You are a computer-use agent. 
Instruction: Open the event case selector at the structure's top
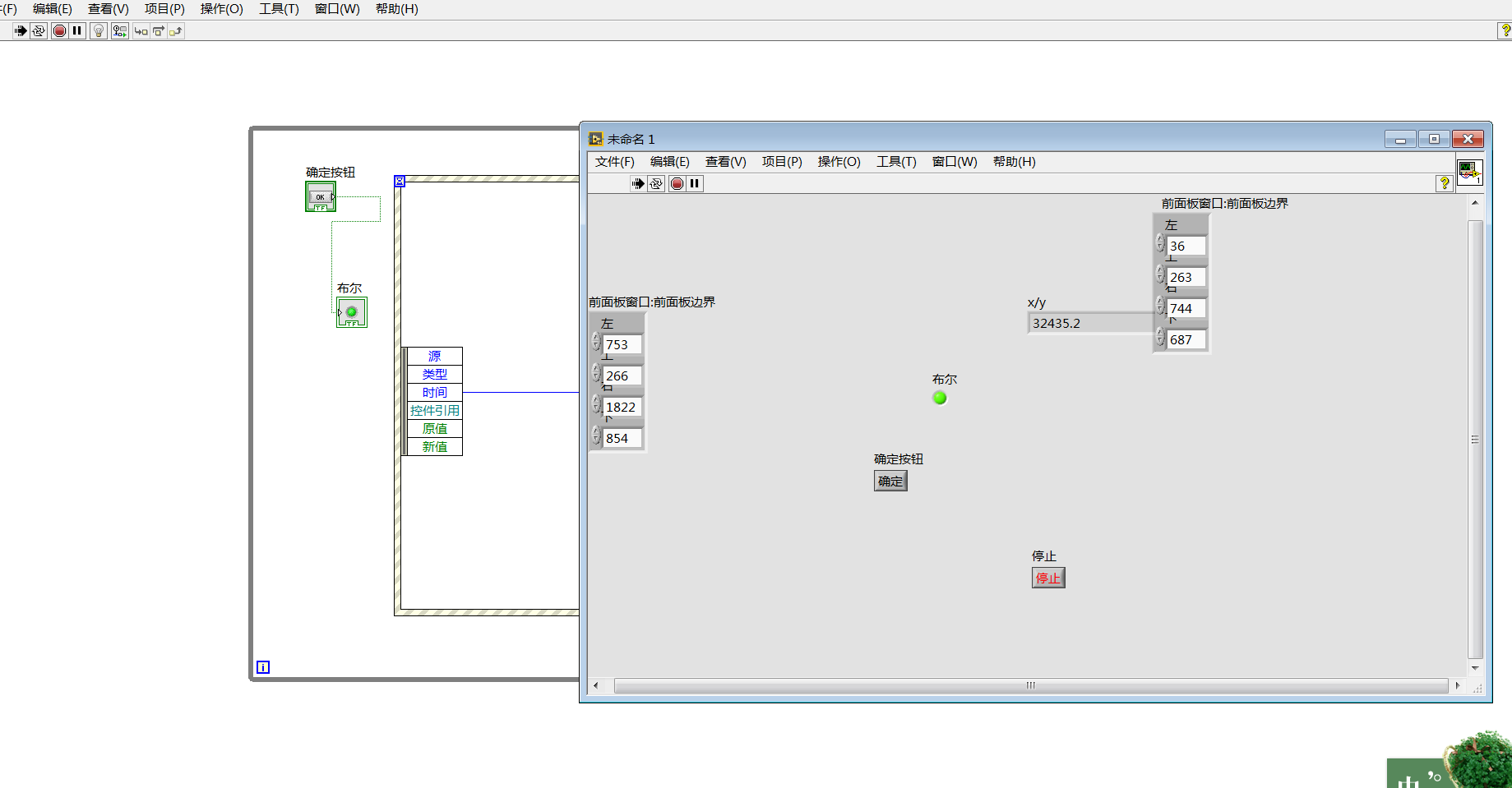(x=400, y=181)
